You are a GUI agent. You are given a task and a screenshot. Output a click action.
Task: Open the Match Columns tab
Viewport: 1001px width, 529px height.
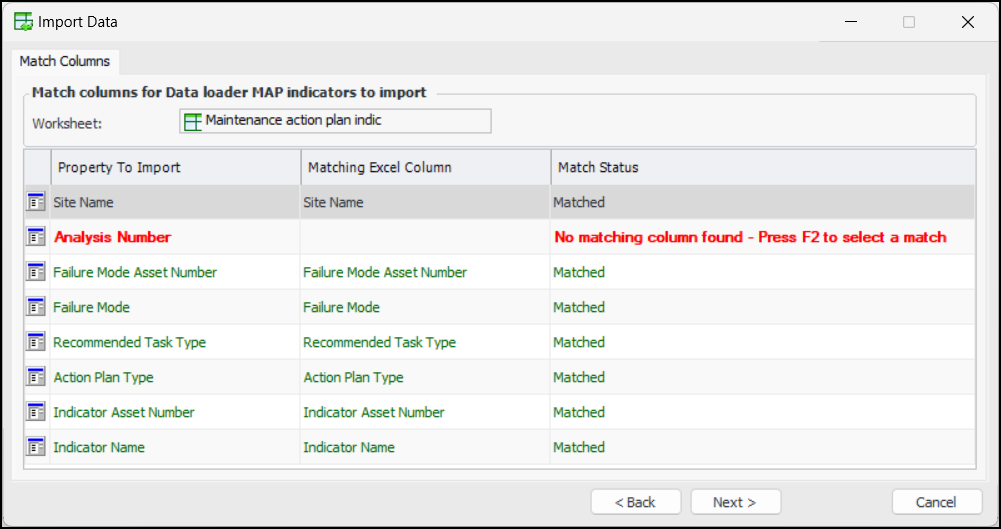[x=65, y=61]
